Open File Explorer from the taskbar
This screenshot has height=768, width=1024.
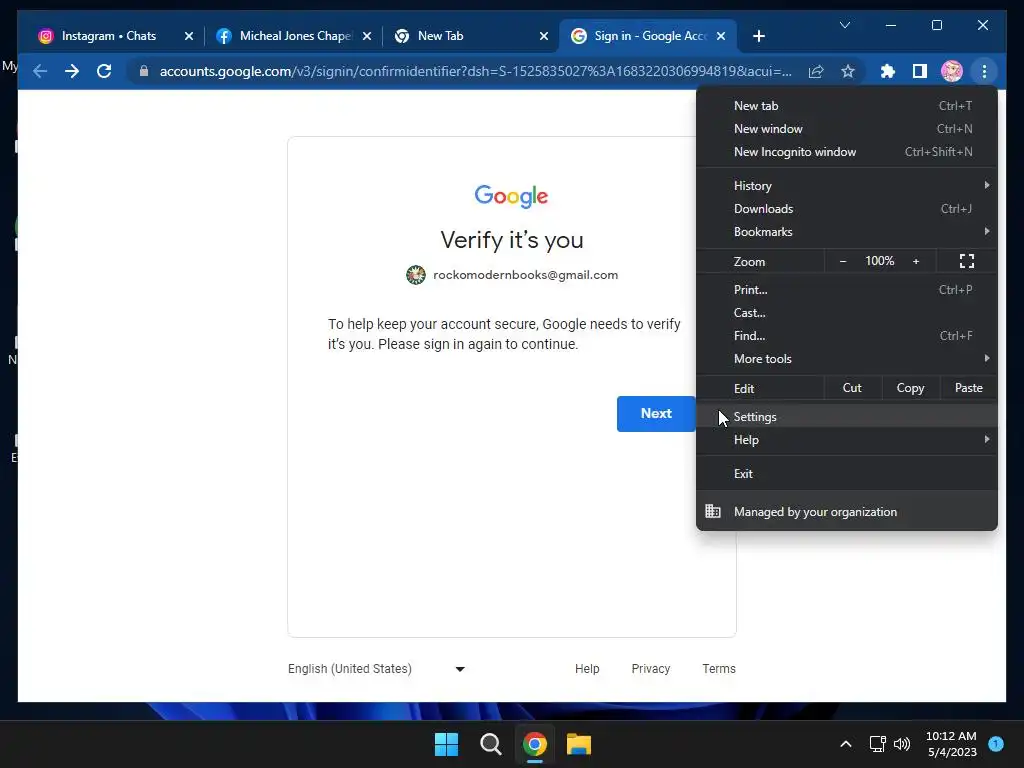point(579,744)
